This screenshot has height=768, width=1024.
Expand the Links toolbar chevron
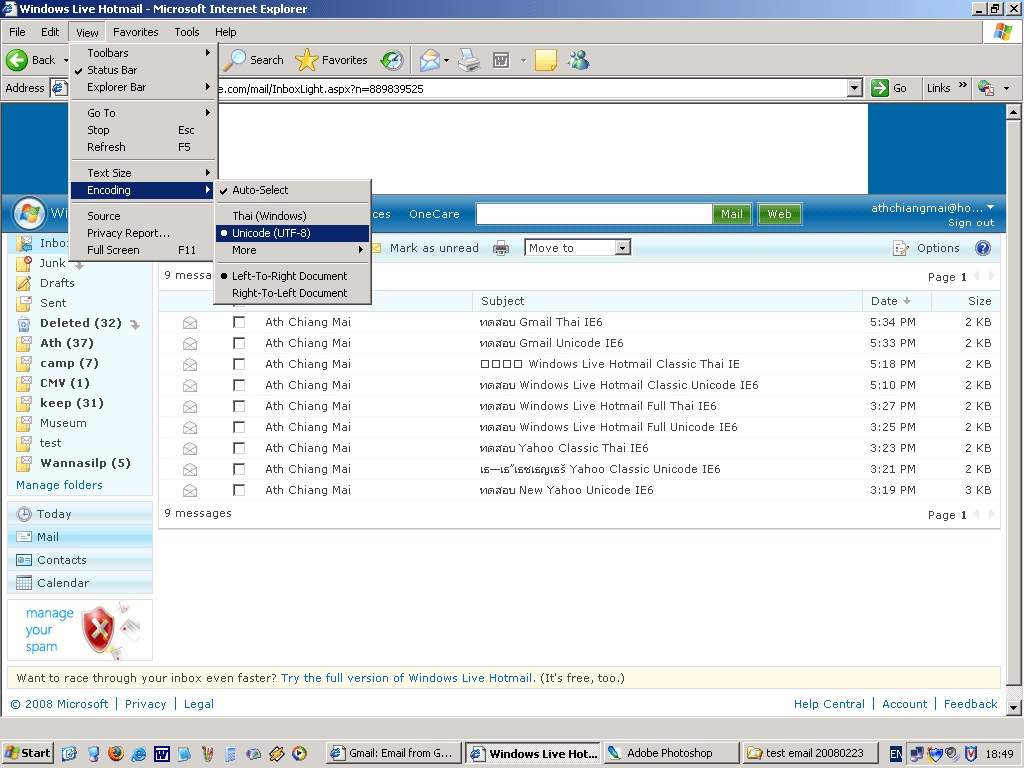click(x=963, y=86)
